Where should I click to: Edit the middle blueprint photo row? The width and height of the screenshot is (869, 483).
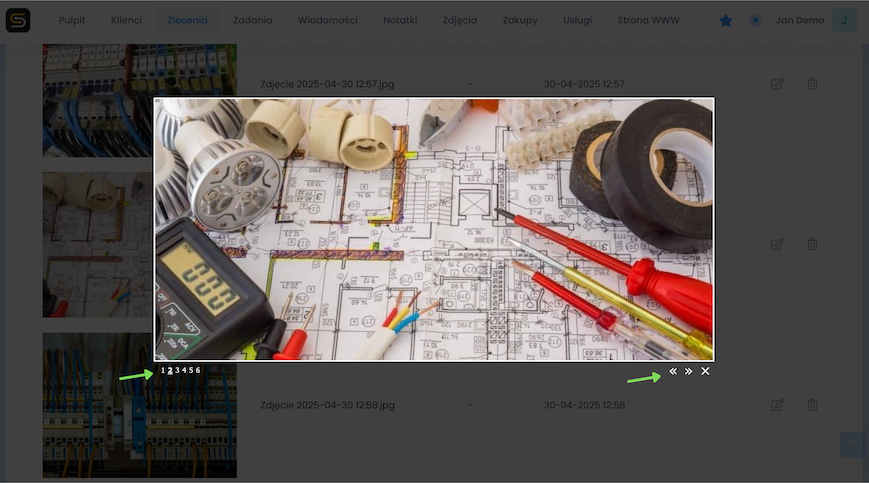click(778, 244)
